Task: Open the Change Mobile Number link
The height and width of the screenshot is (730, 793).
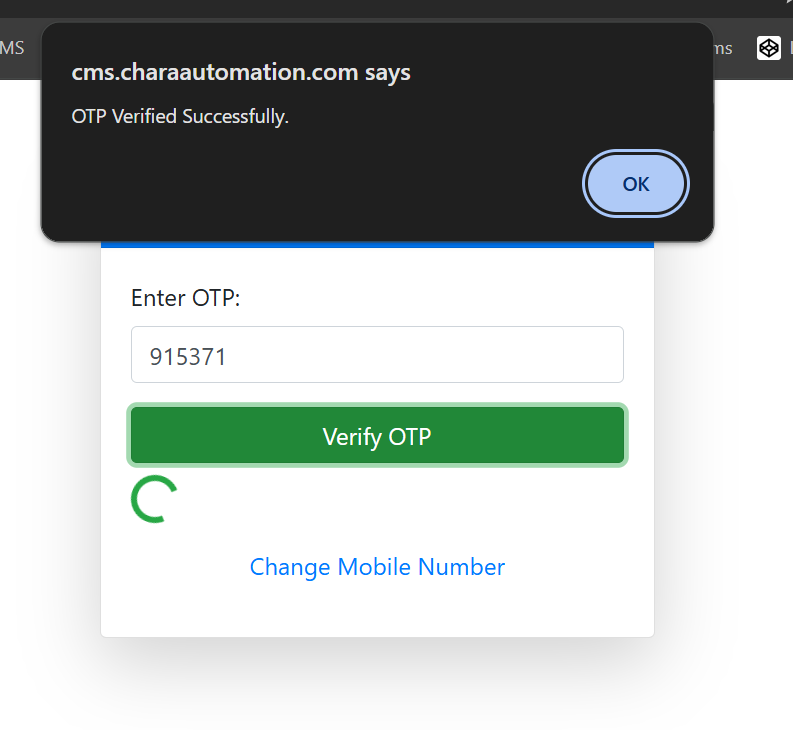Action: [377, 567]
